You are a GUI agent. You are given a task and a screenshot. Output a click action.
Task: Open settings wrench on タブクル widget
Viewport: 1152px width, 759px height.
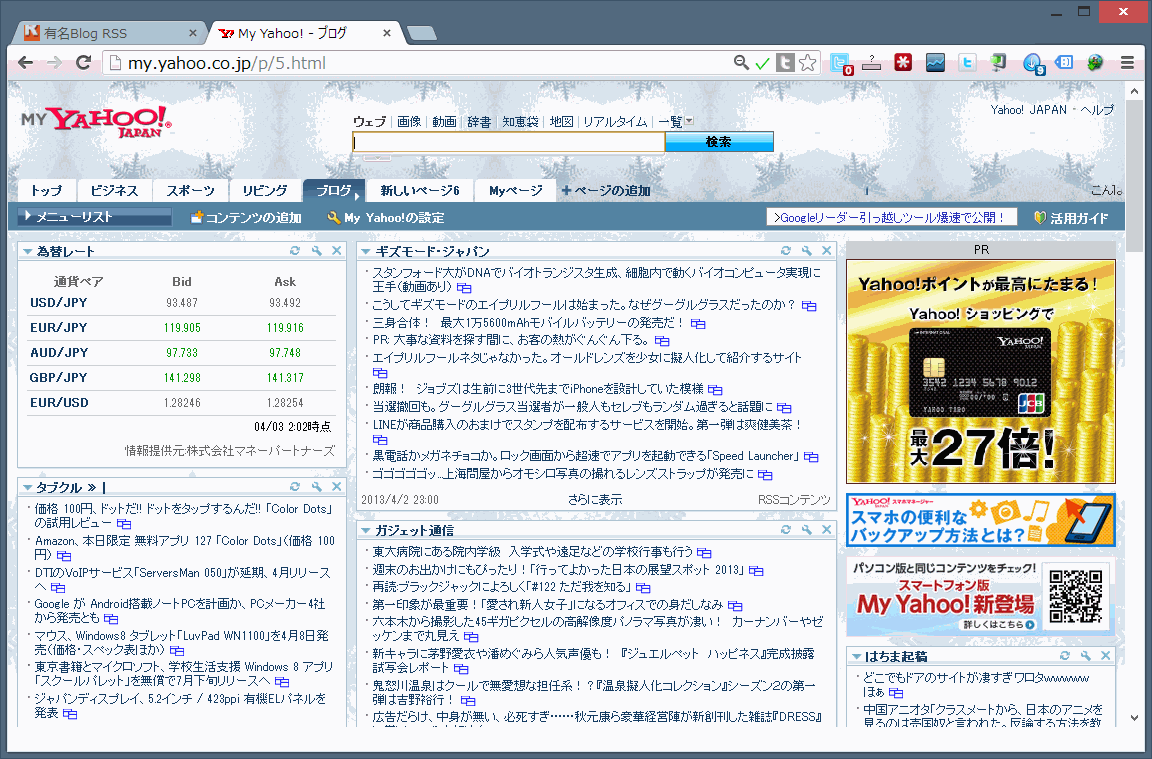[316, 487]
